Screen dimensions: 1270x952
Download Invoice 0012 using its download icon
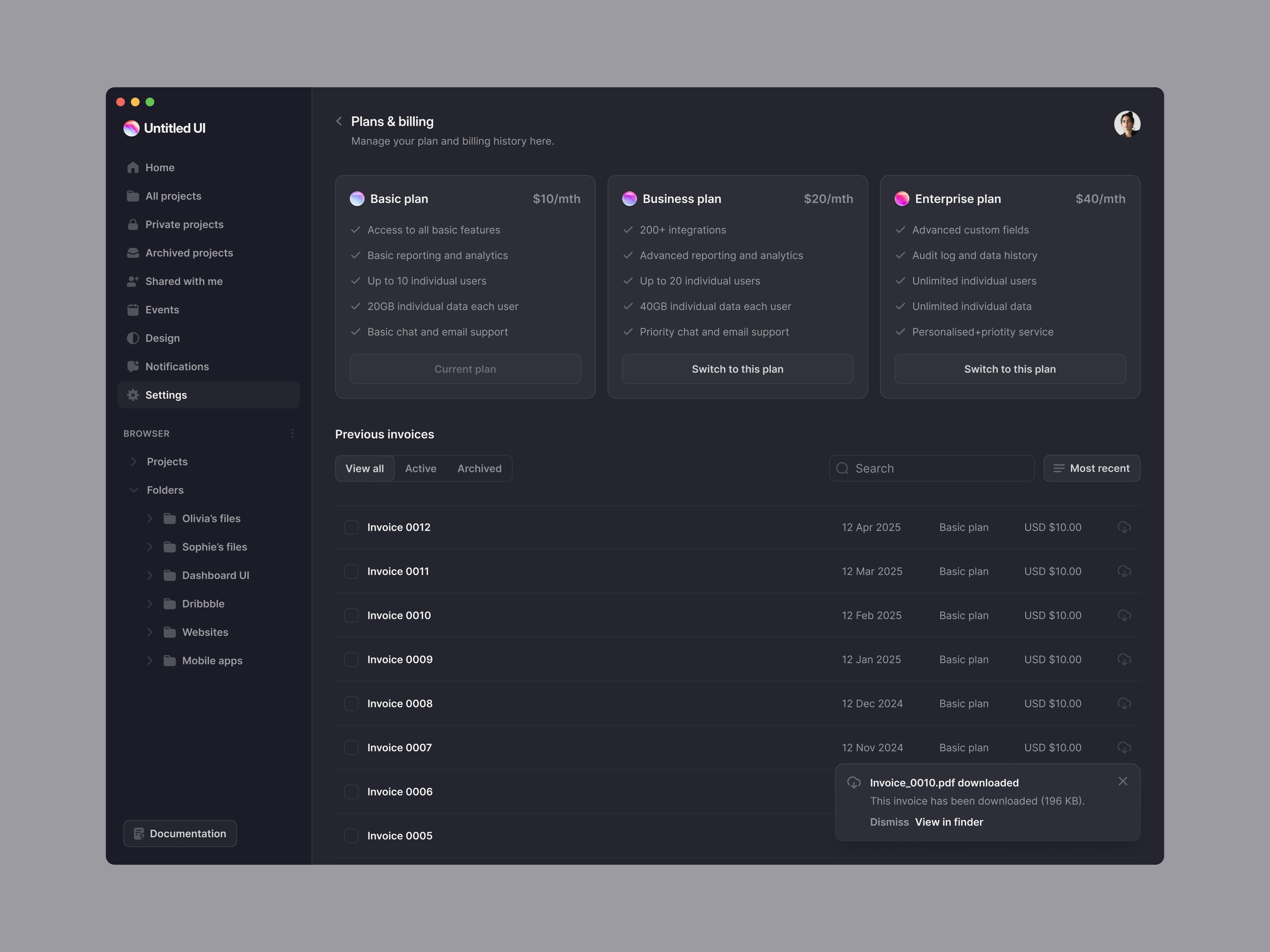click(1124, 527)
